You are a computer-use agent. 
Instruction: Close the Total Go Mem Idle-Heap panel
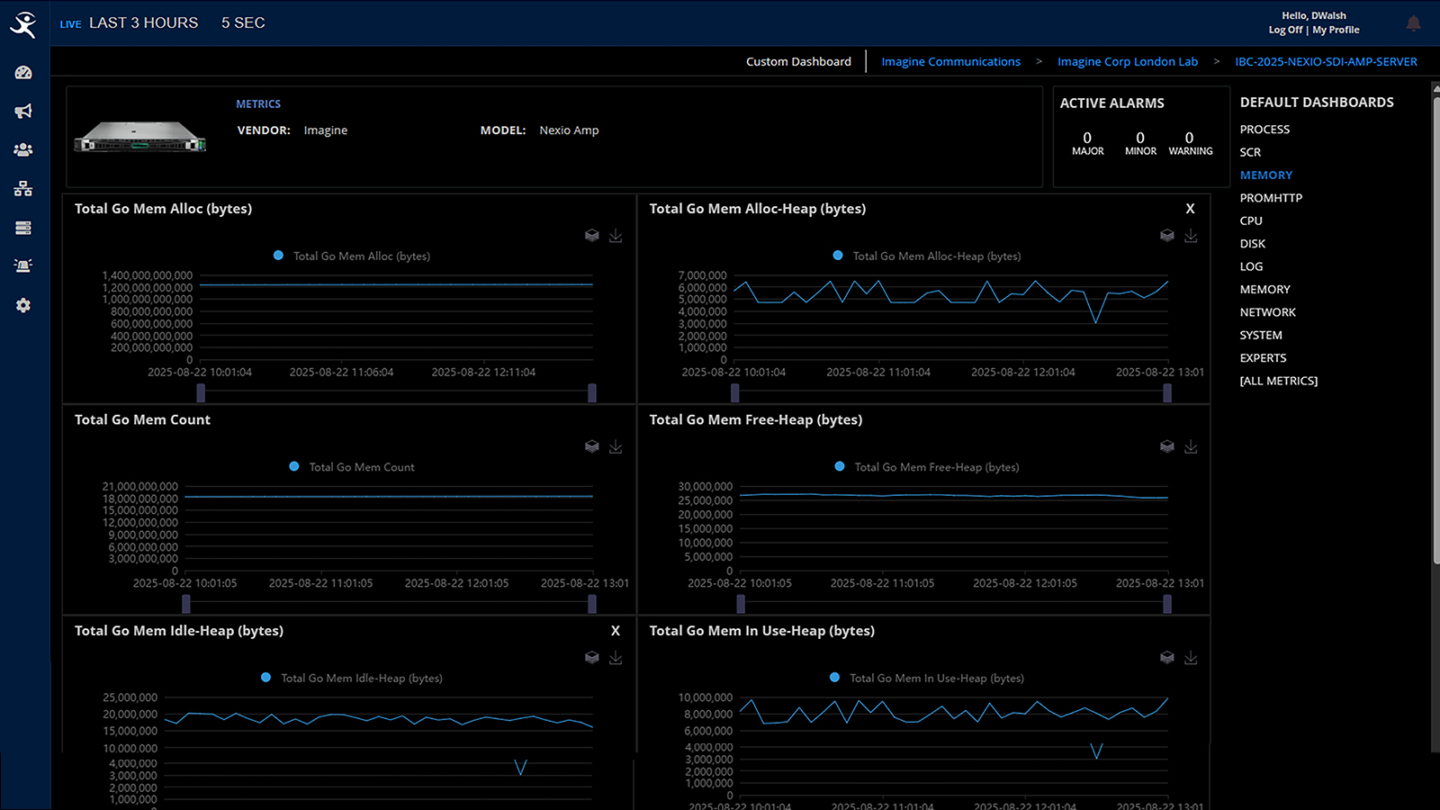(x=616, y=631)
